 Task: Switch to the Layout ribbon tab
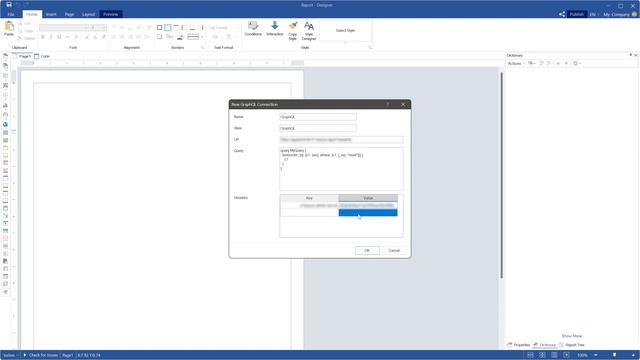point(88,14)
